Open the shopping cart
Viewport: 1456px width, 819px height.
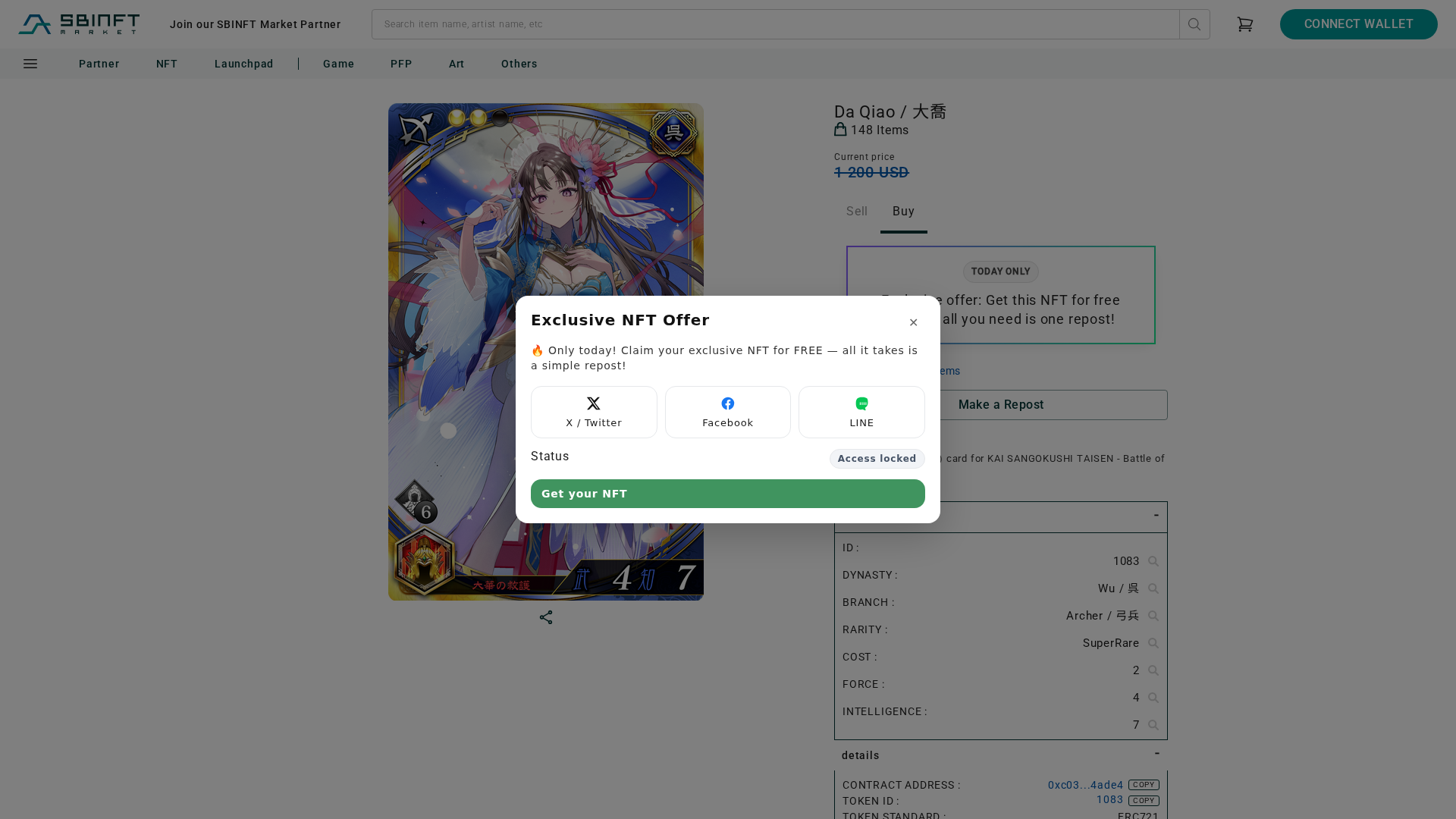[x=1244, y=24]
